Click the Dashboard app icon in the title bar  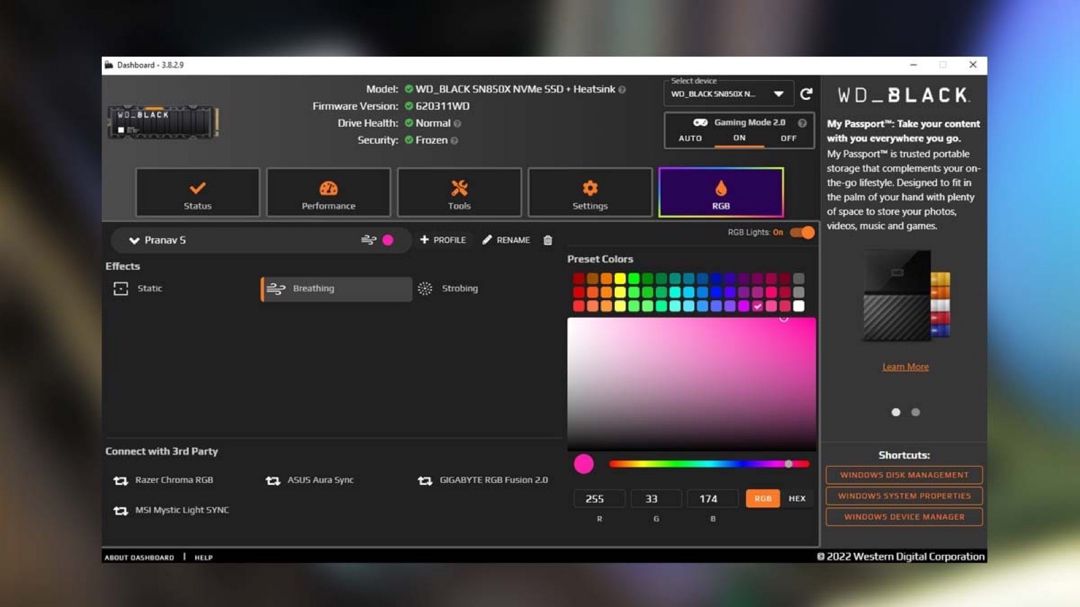click(x=109, y=65)
